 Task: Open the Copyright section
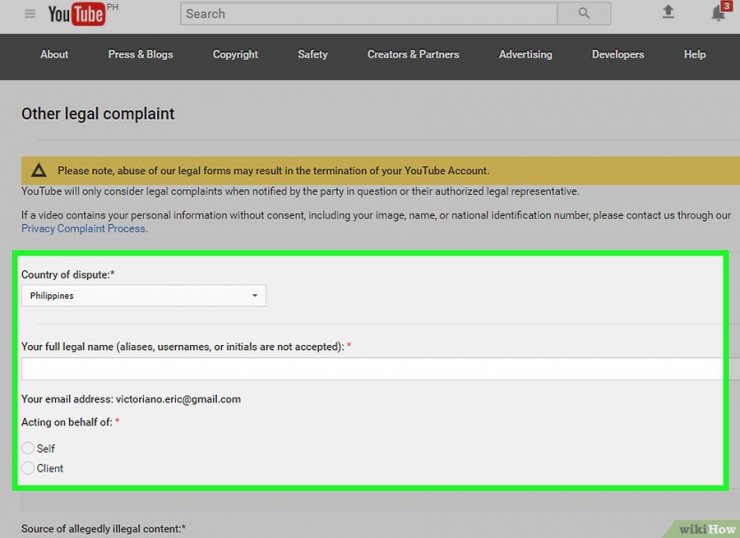coord(235,55)
